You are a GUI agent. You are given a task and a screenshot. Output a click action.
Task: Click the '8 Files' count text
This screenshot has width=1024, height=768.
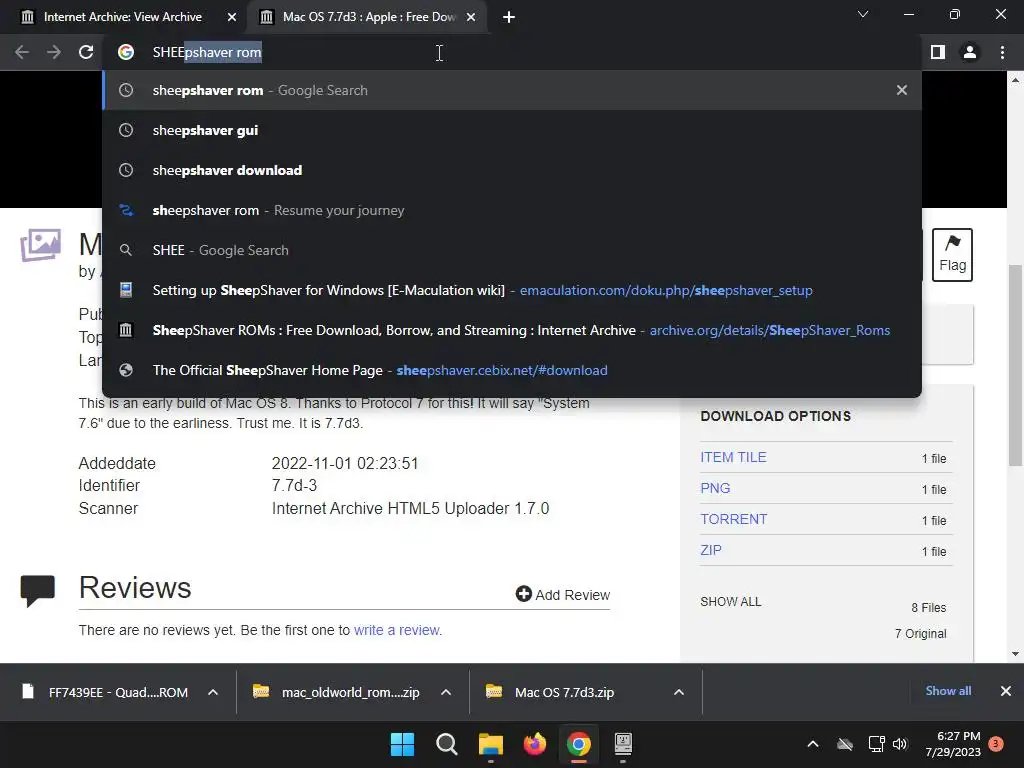929,607
